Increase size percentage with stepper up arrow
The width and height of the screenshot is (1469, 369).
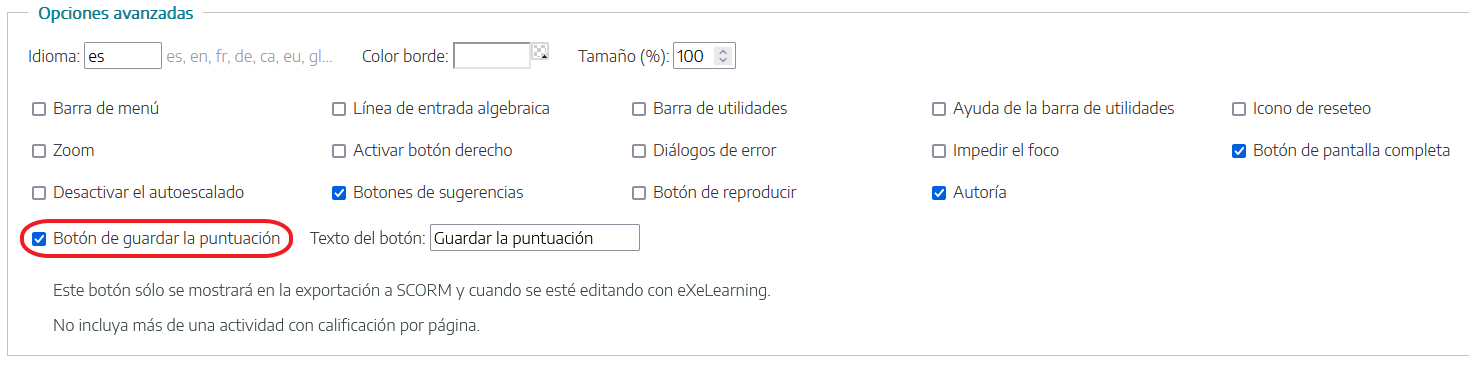[724, 51]
